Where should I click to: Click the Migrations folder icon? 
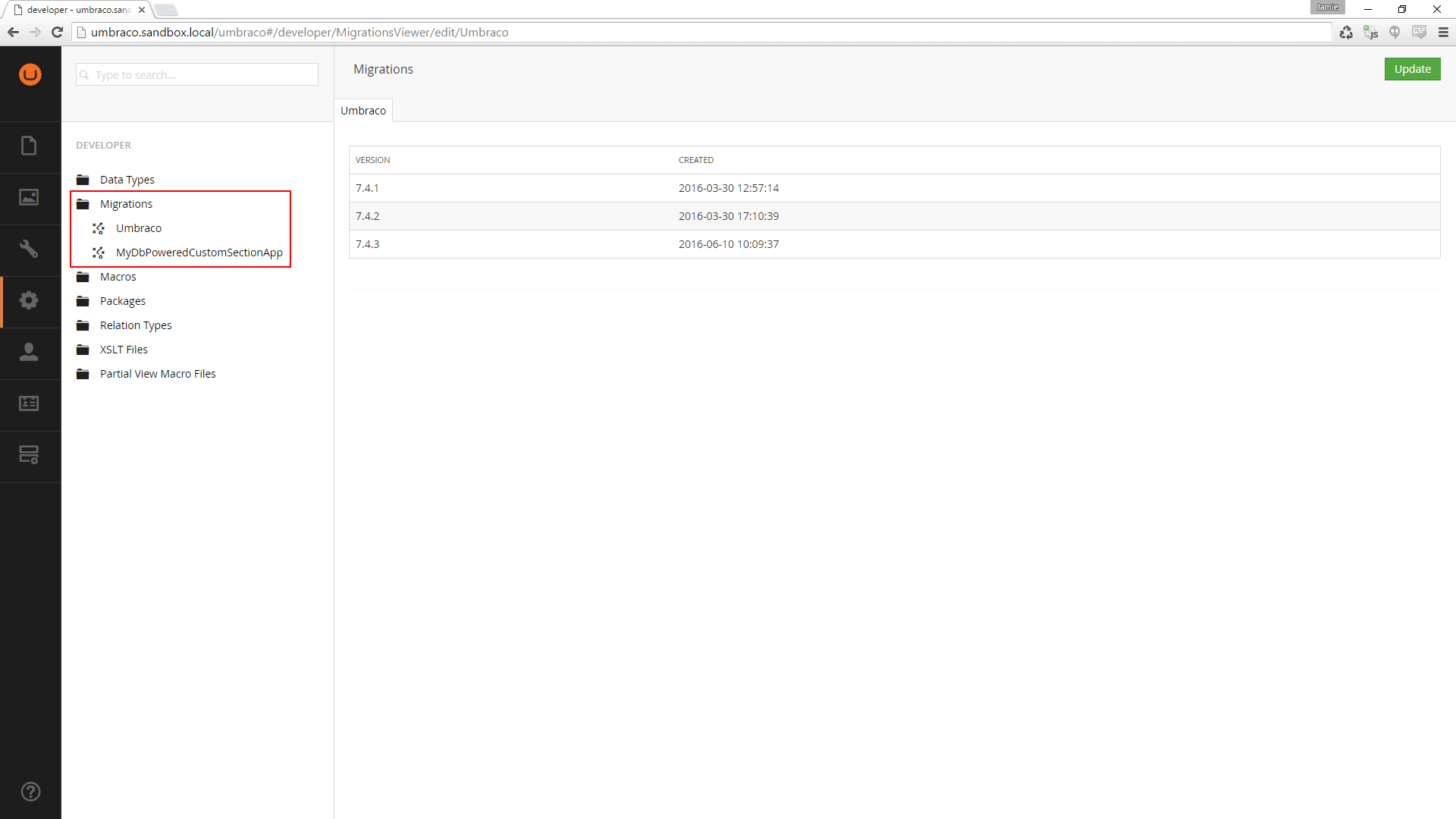point(83,204)
